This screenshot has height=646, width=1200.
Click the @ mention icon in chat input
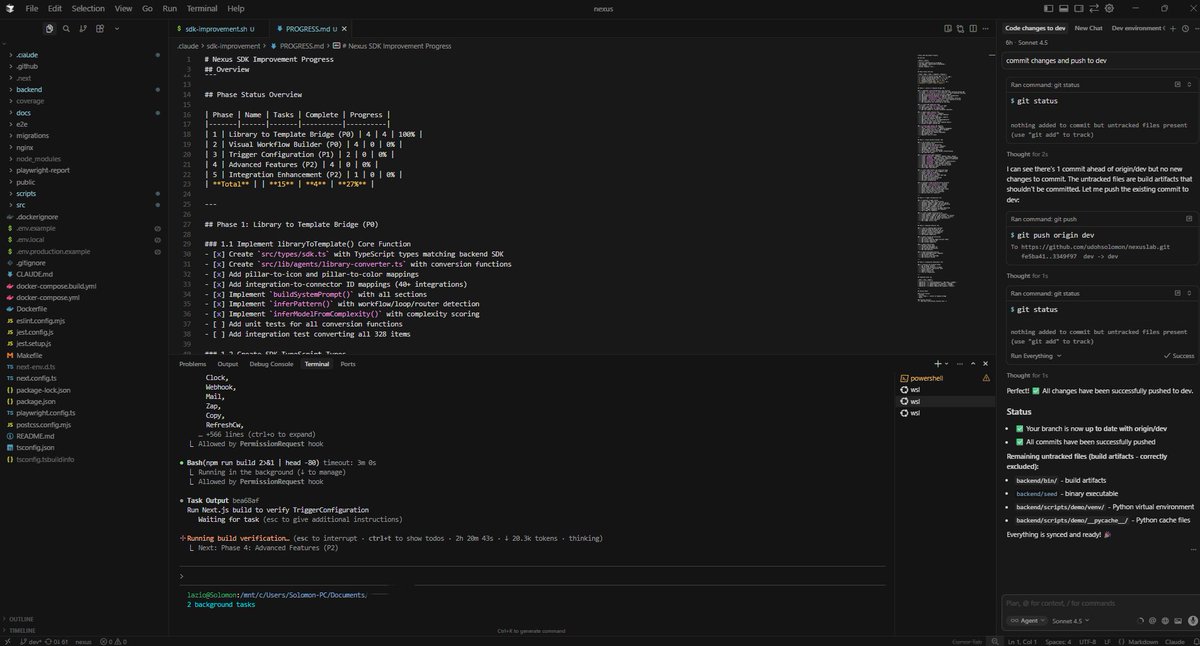[x=1152, y=621]
